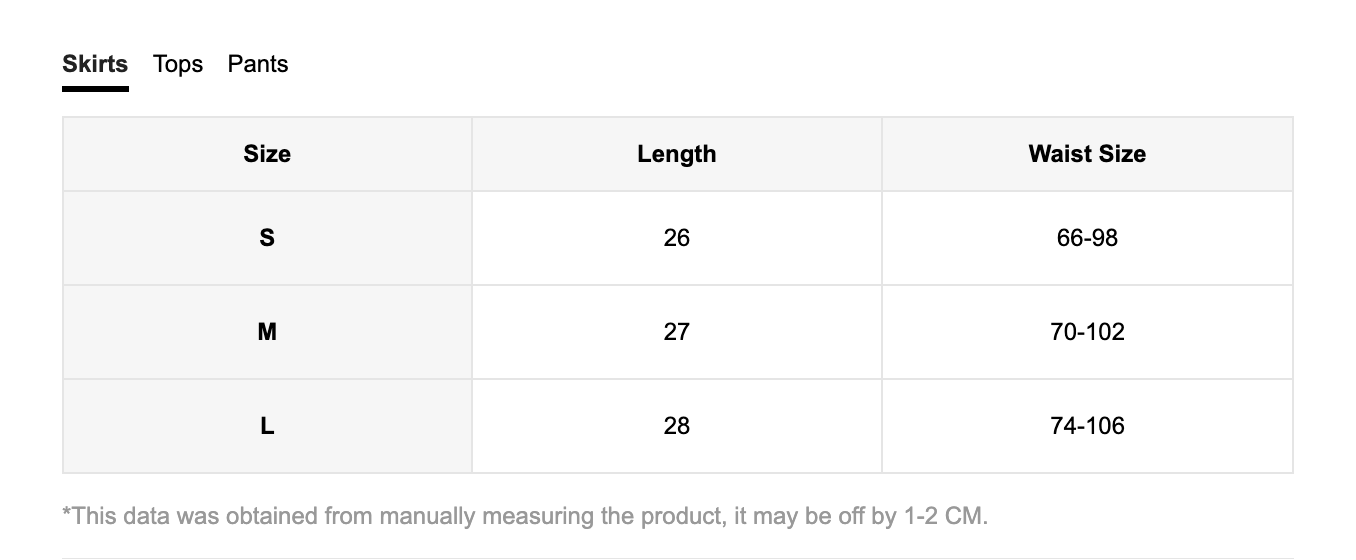Pick the L size row label
1356x560 pixels.
pos(267,426)
